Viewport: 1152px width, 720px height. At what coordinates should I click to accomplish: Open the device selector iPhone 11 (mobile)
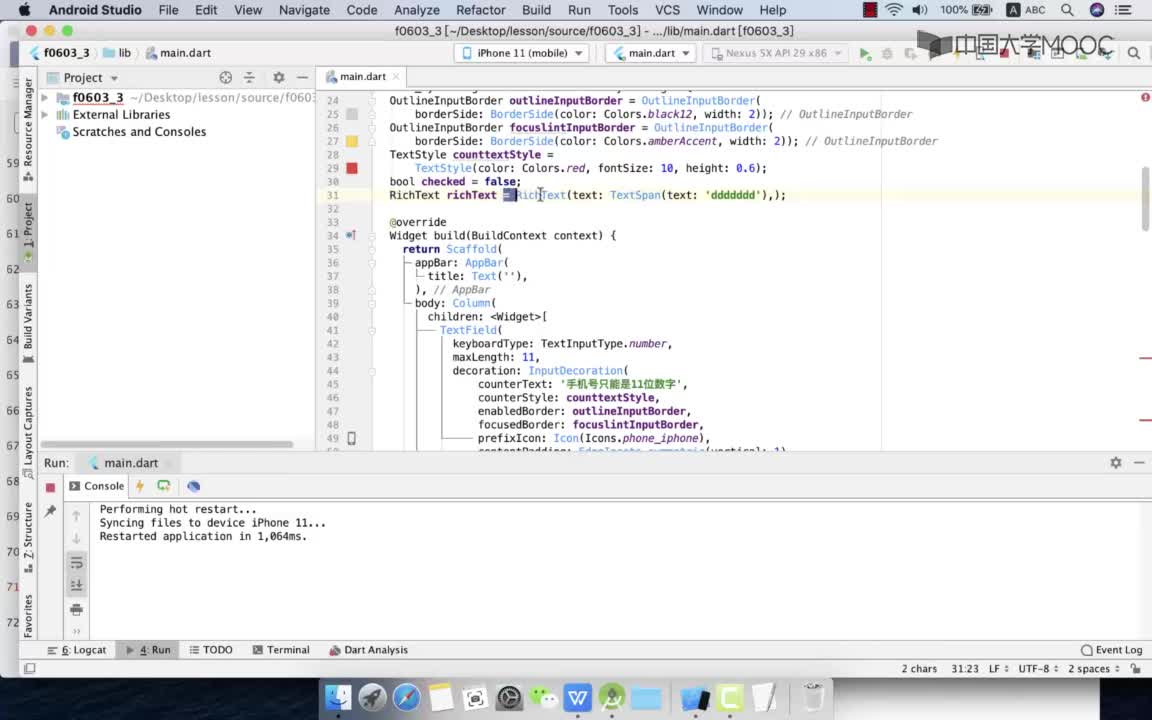(522, 53)
